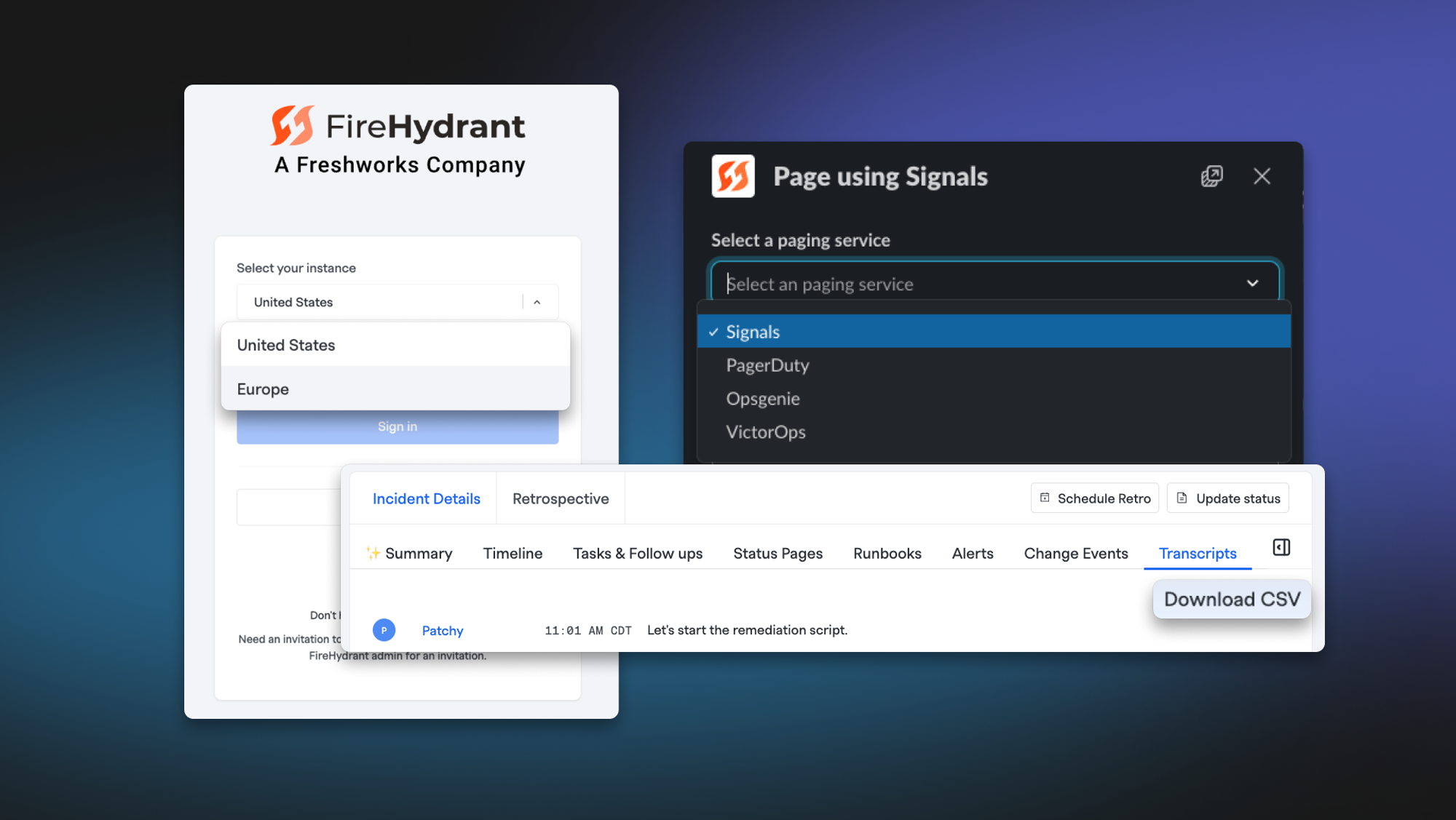
Task: Open paging dialog in new window icon
Action: (1212, 176)
